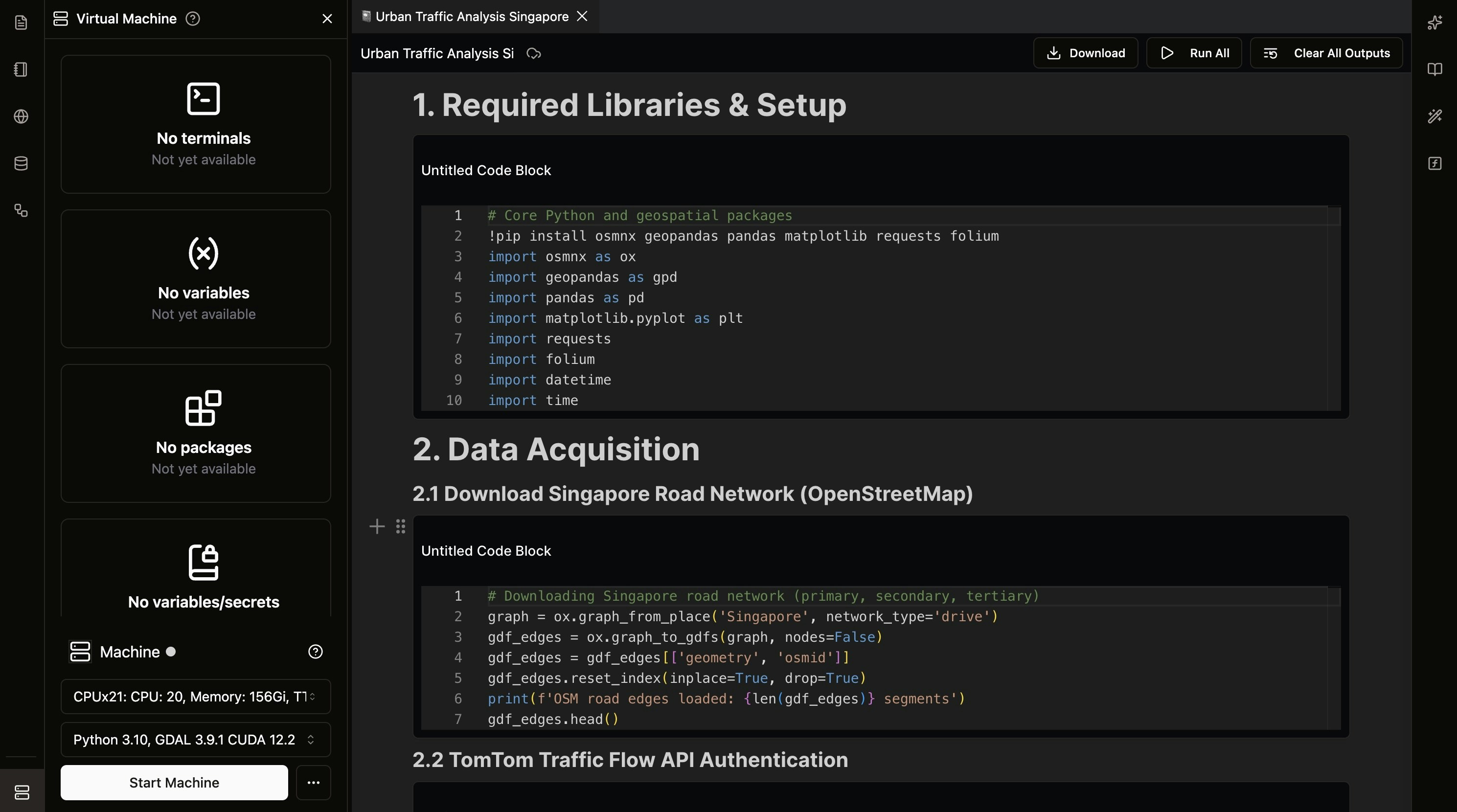Image resolution: width=1457 pixels, height=812 pixels.
Task: Click the sync status icon beside notebook title
Action: (x=533, y=54)
